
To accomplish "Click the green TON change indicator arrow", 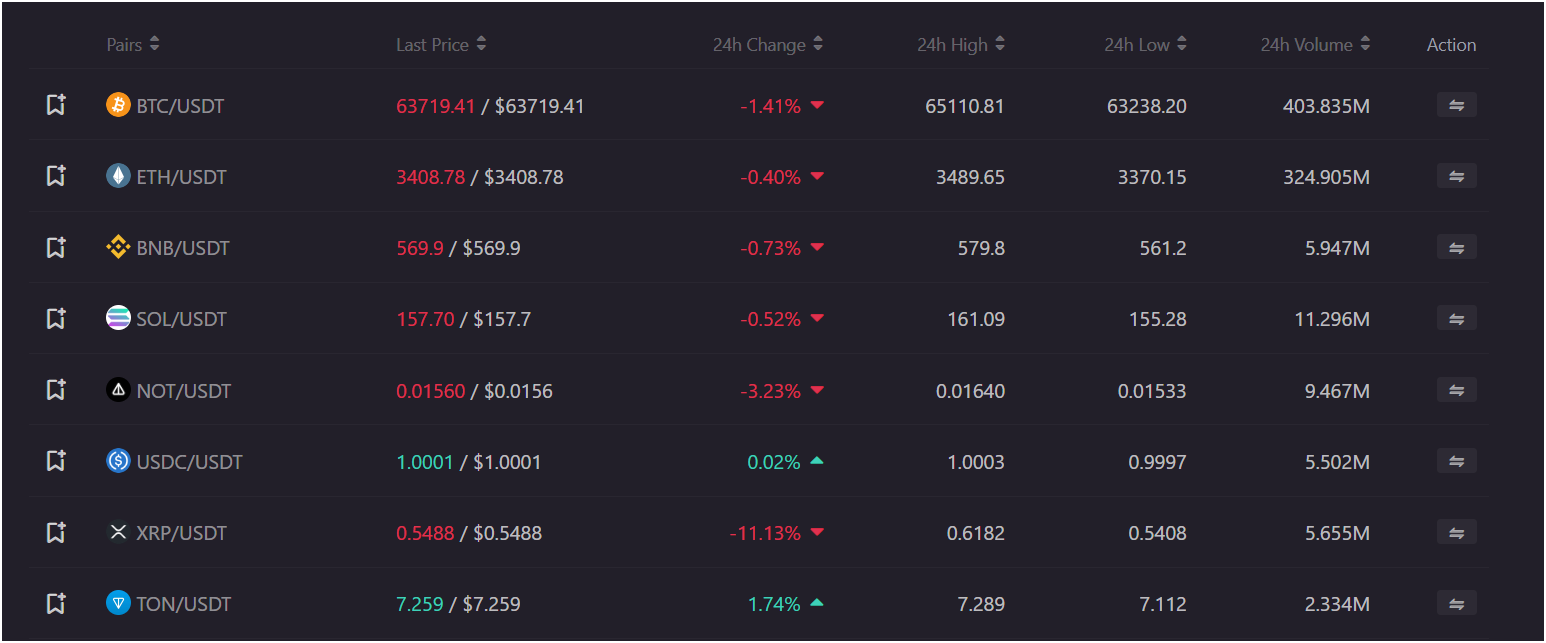I will click(x=816, y=604).
